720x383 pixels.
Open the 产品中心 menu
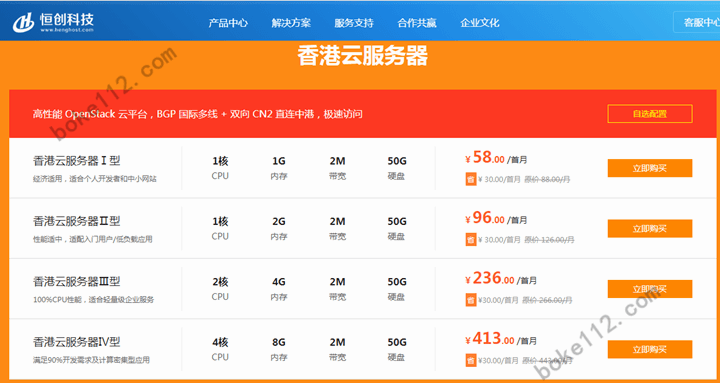pyautogui.click(x=228, y=23)
